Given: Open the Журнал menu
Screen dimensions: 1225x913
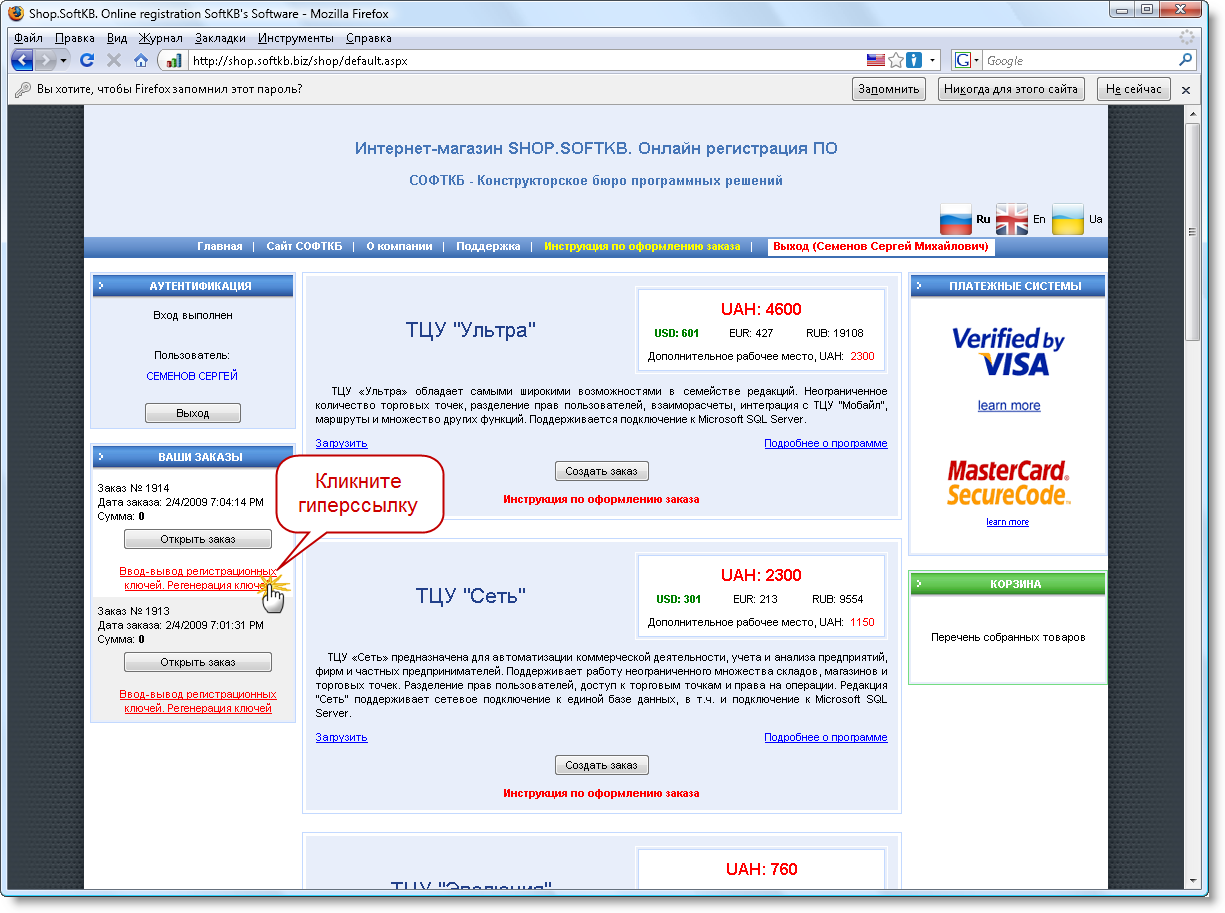Looking at the screenshot, I should pyautogui.click(x=161, y=38).
